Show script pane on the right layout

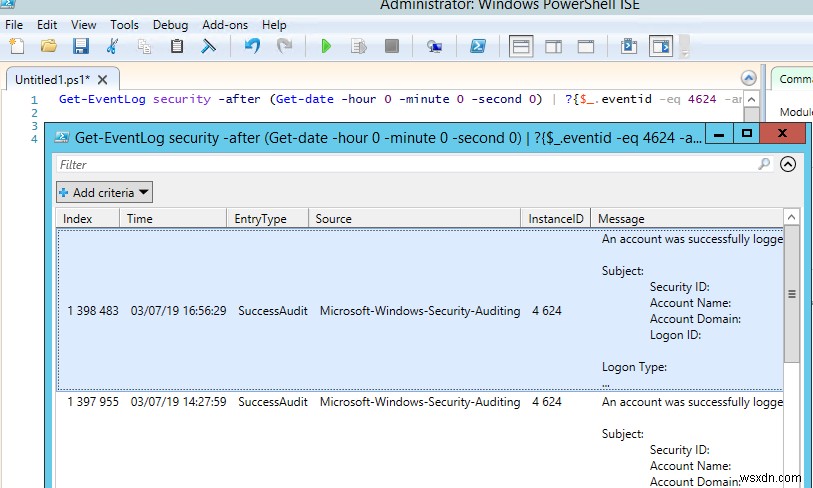553,47
